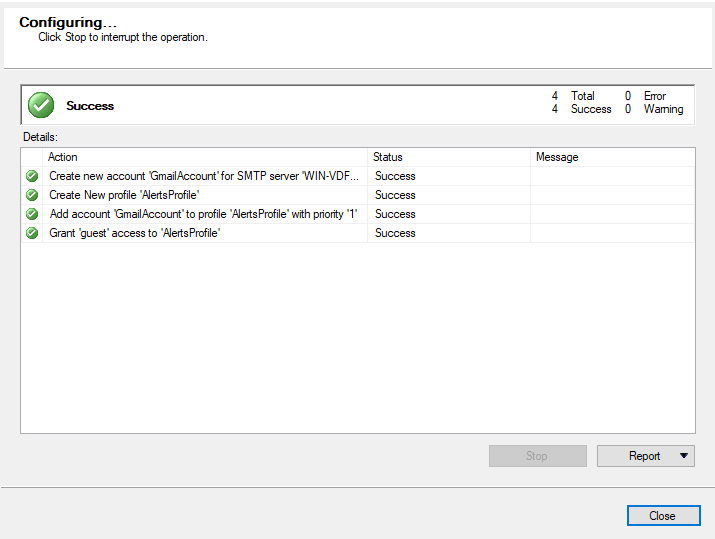Image resolution: width=715 pixels, height=539 pixels.
Task: Click the large green Success checkmark icon
Action: click(41, 105)
